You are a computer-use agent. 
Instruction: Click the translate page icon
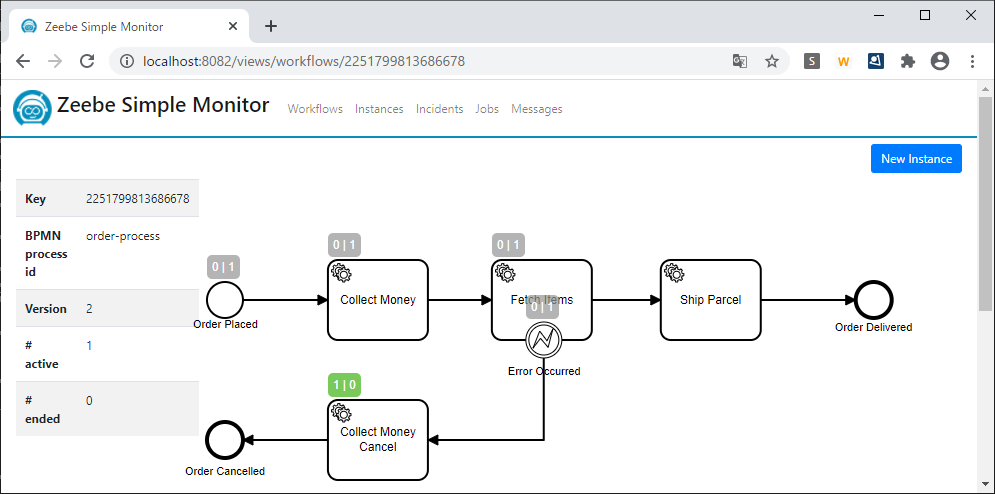[x=739, y=61]
